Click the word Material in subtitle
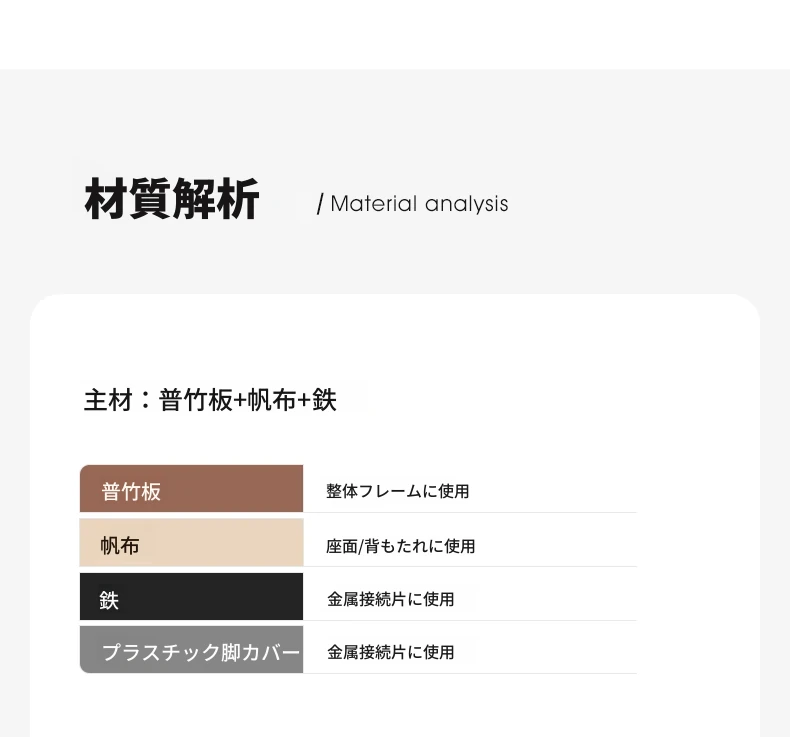790x737 pixels. 374,204
